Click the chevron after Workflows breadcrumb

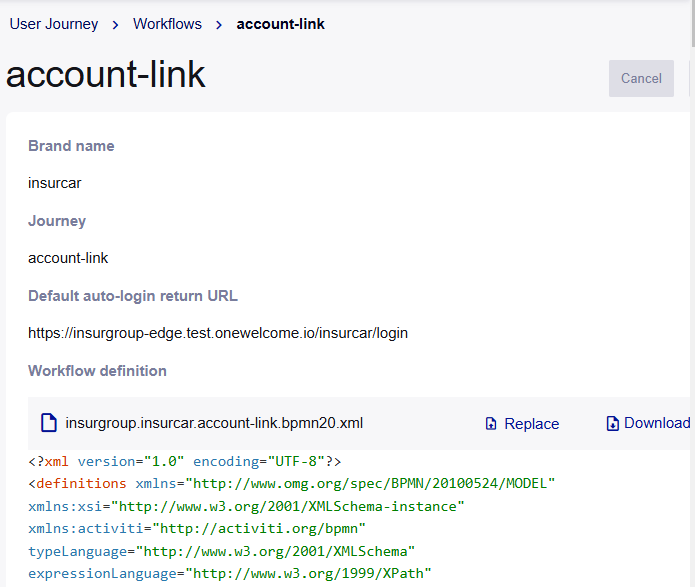[219, 25]
